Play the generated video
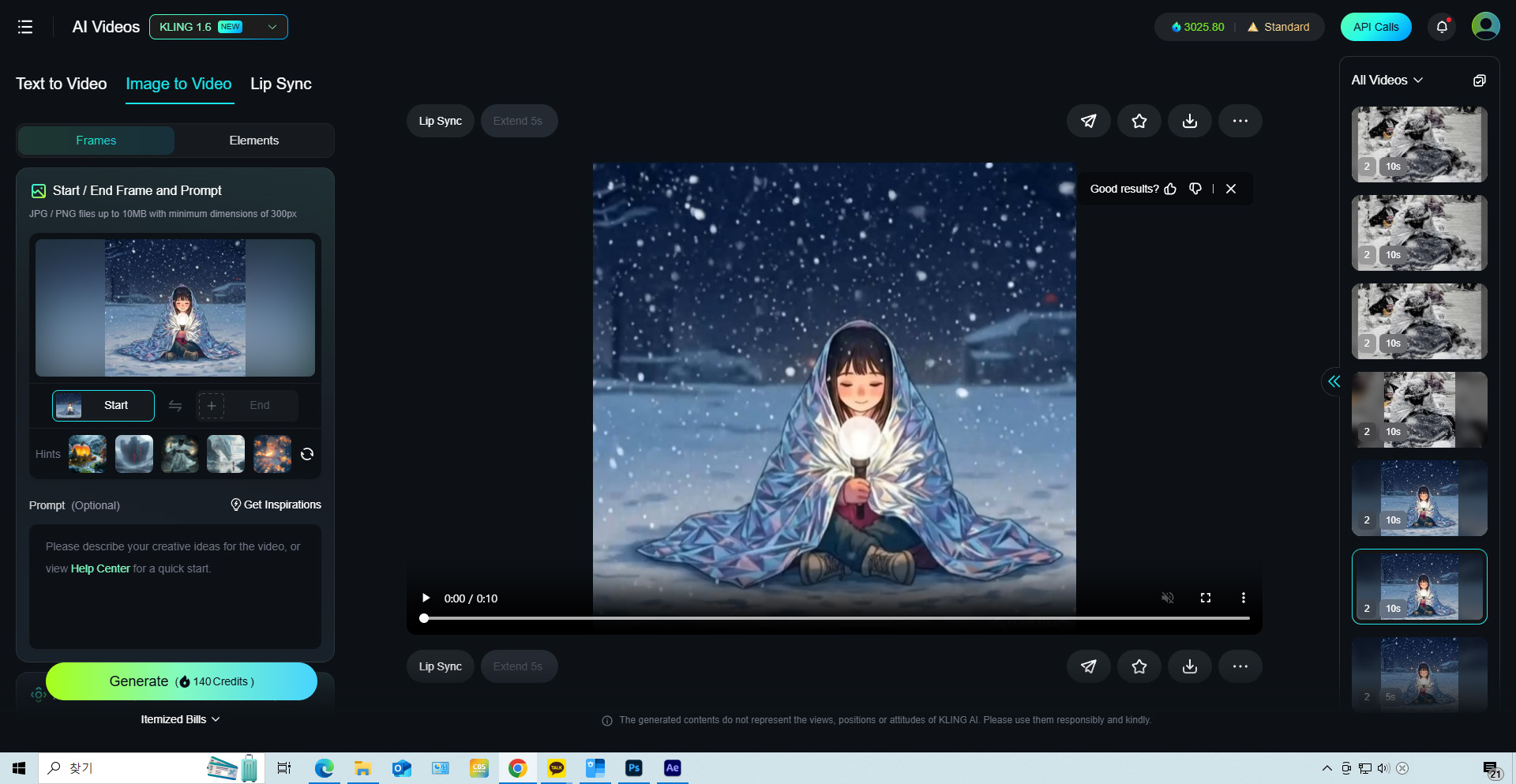Screen dimensions: 1516x784 [x=426, y=598]
